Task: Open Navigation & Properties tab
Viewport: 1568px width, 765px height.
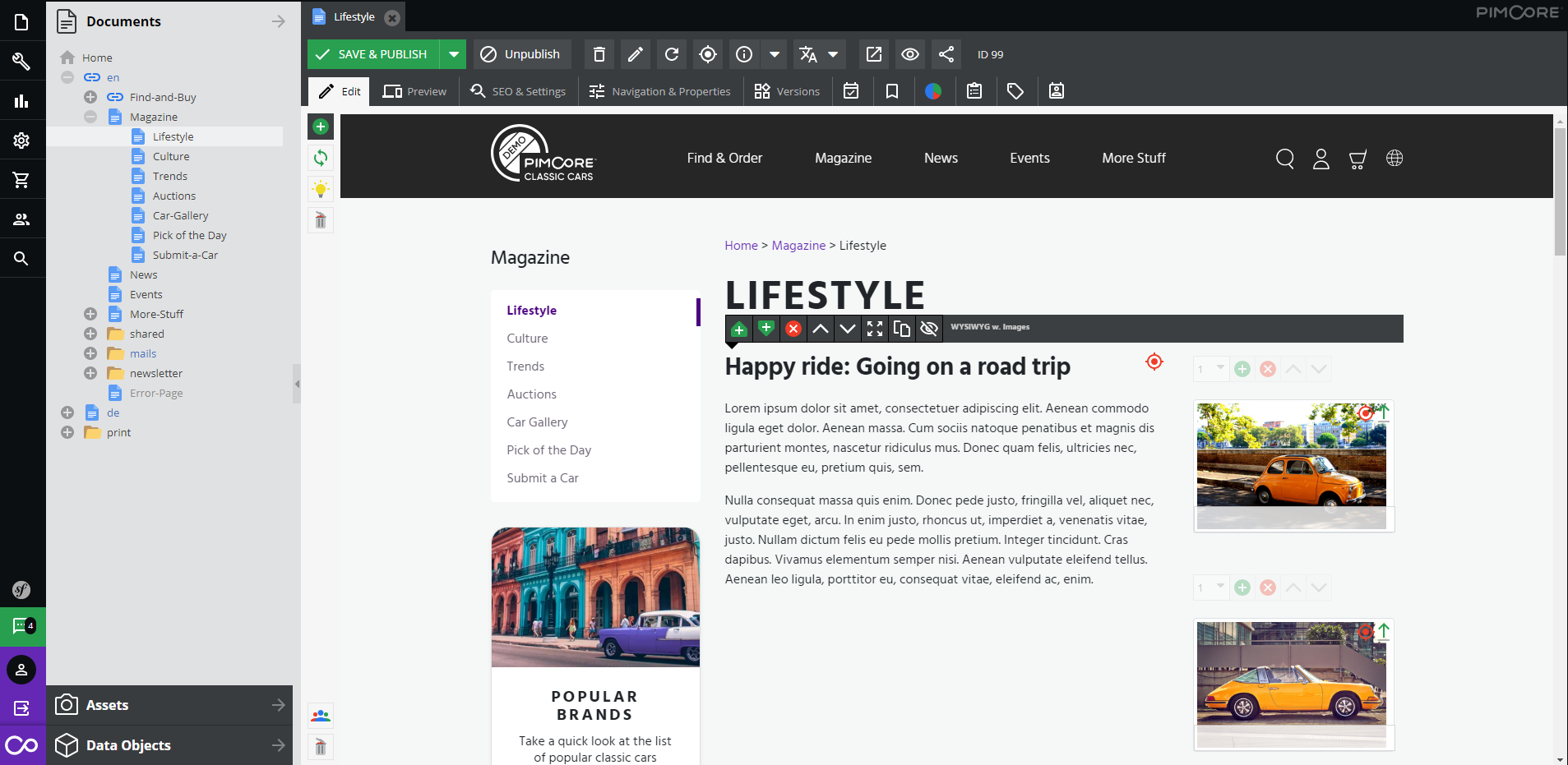Action: click(x=660, y=91)
